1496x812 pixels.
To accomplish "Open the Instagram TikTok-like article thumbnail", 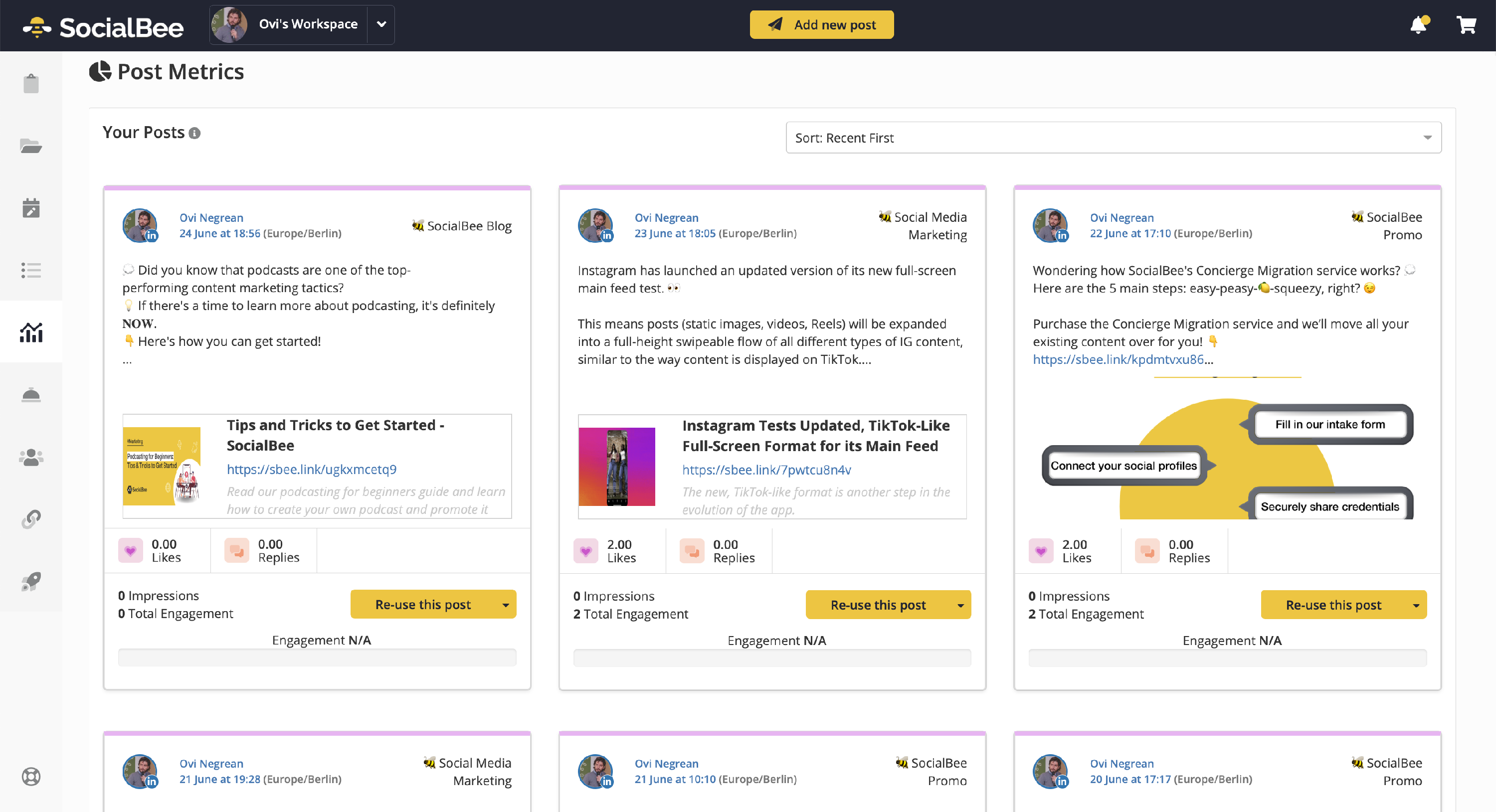I will pos(617,467).
